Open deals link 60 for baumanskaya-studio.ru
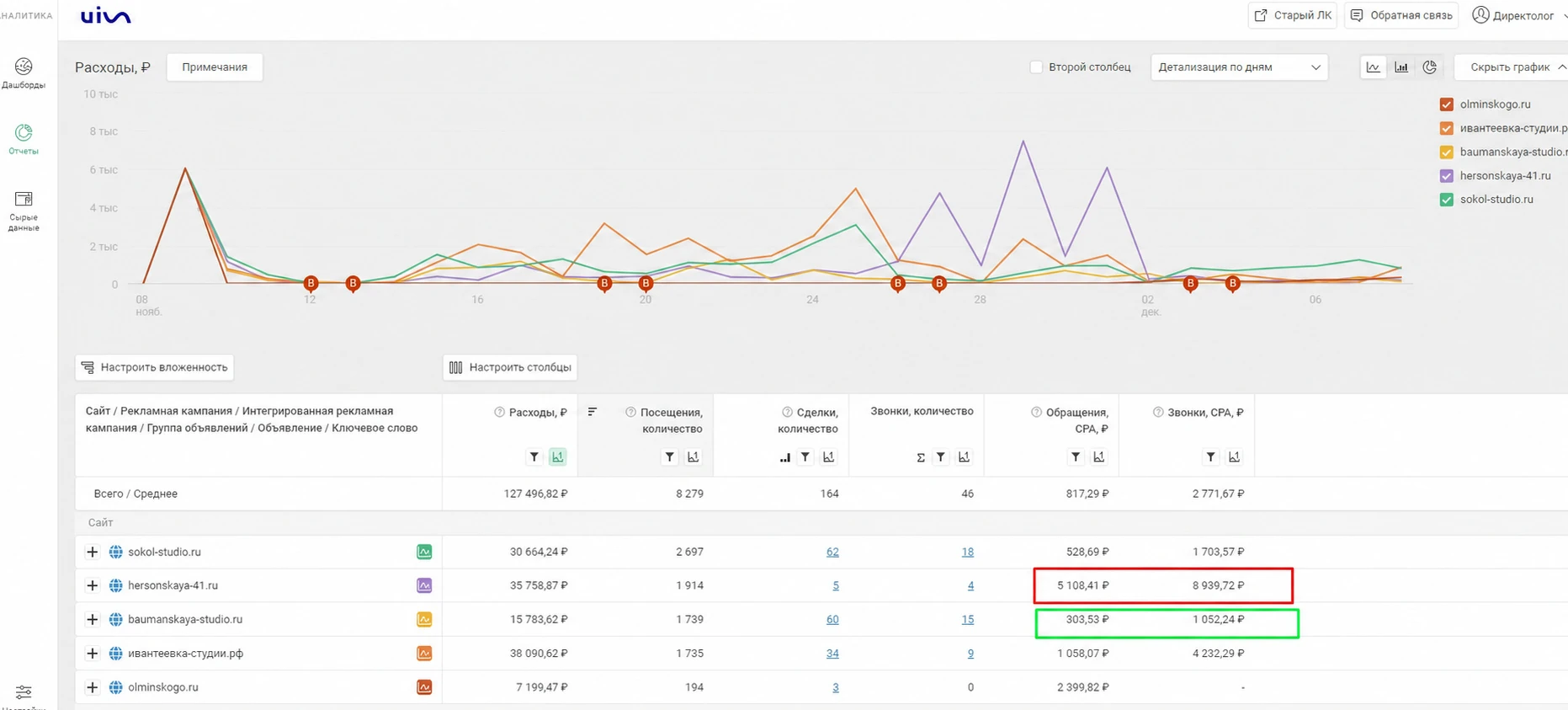 tap(832, 619)
